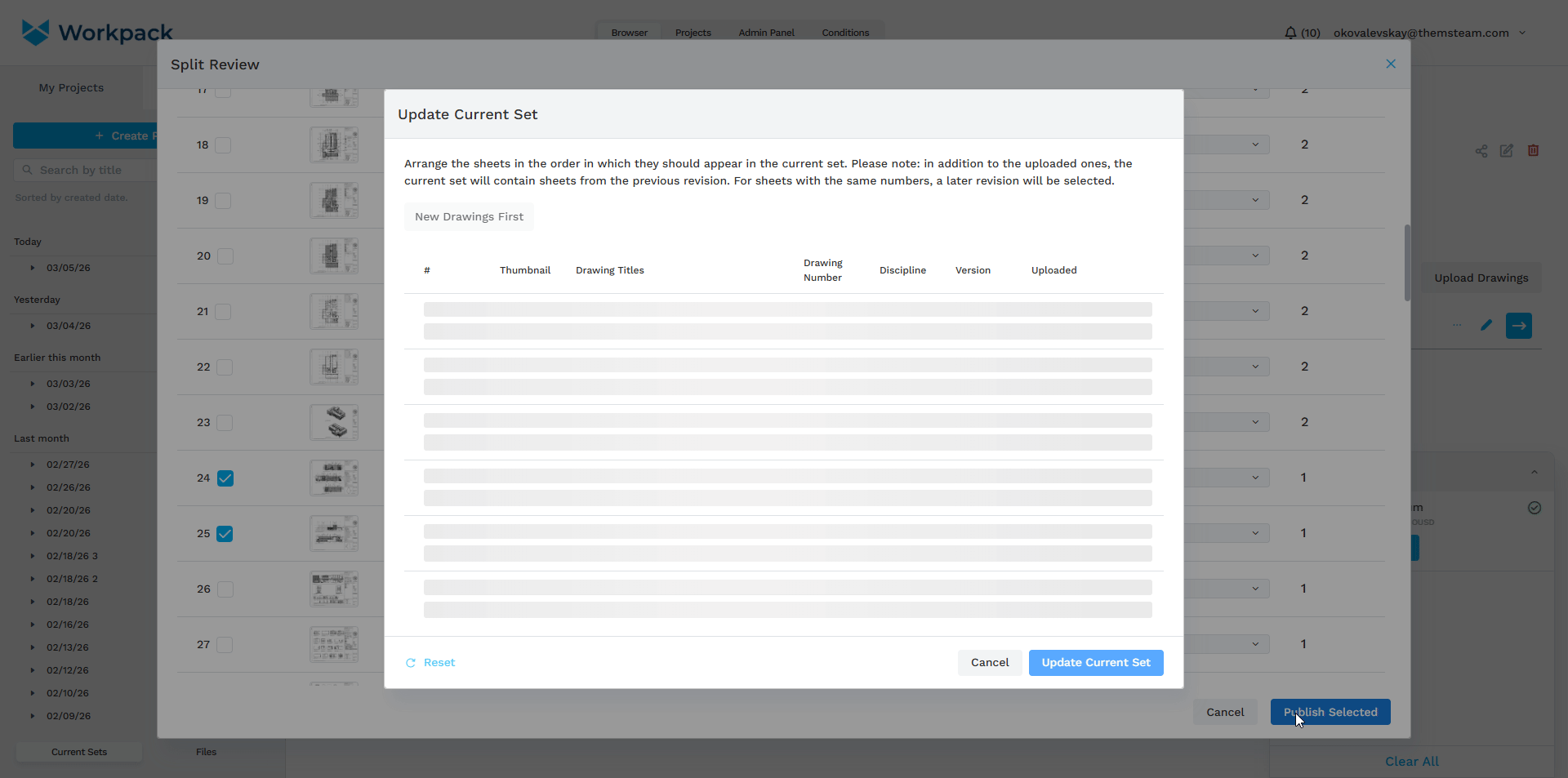The height and width of the screenshot is (778, 1568).
Task: Click the Split Review vertical scrollbar
Action: (x=1406, y=263)
